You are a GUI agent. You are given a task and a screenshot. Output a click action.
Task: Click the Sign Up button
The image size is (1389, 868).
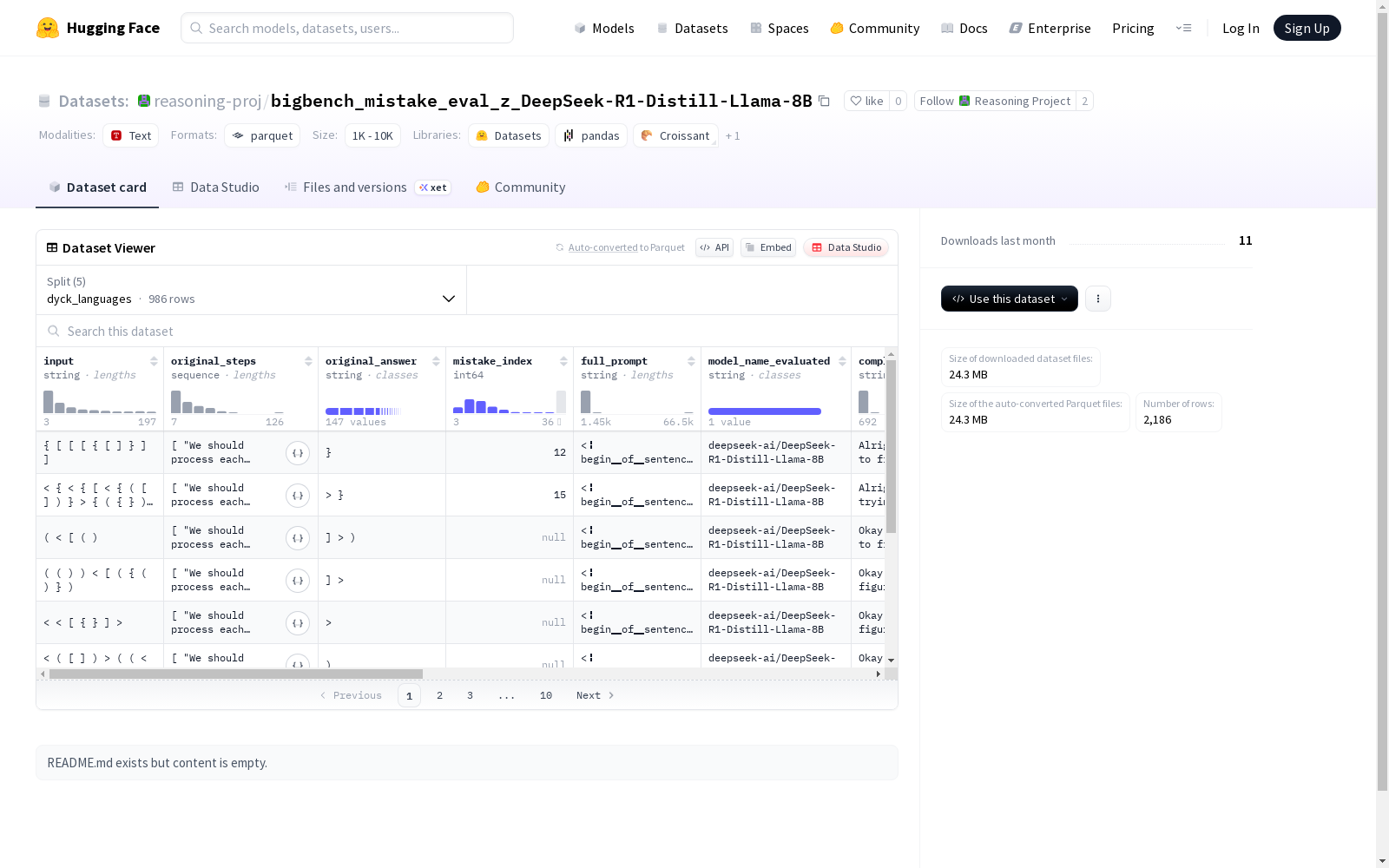[x=1307, y=28]
